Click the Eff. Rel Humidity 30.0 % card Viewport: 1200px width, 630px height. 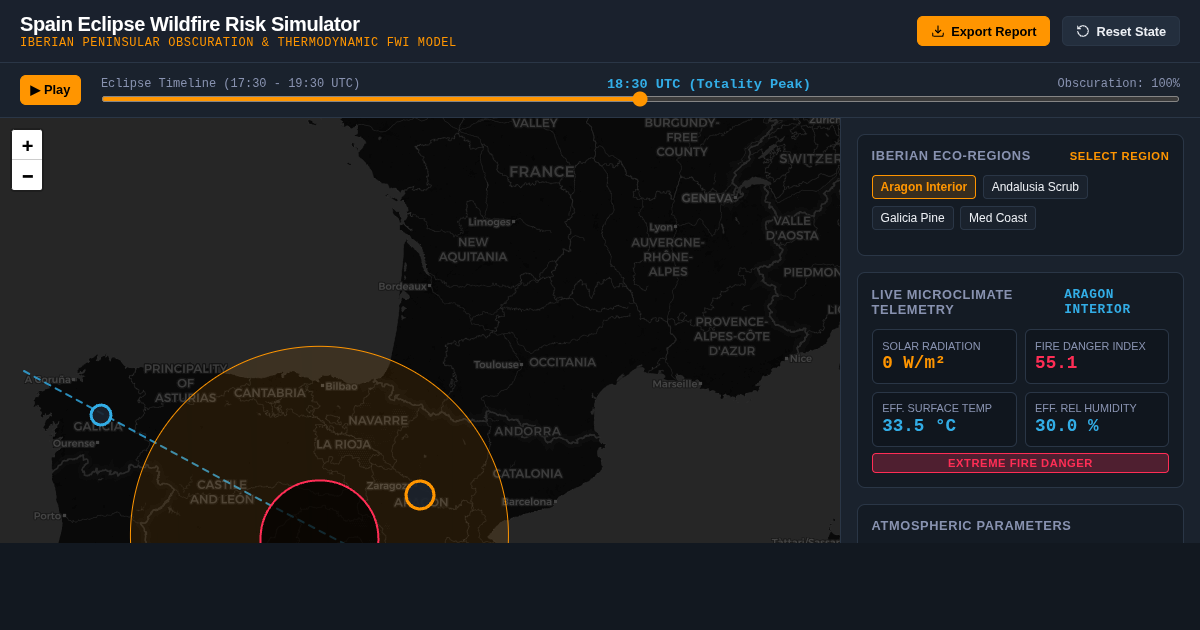click(1097, 419)
